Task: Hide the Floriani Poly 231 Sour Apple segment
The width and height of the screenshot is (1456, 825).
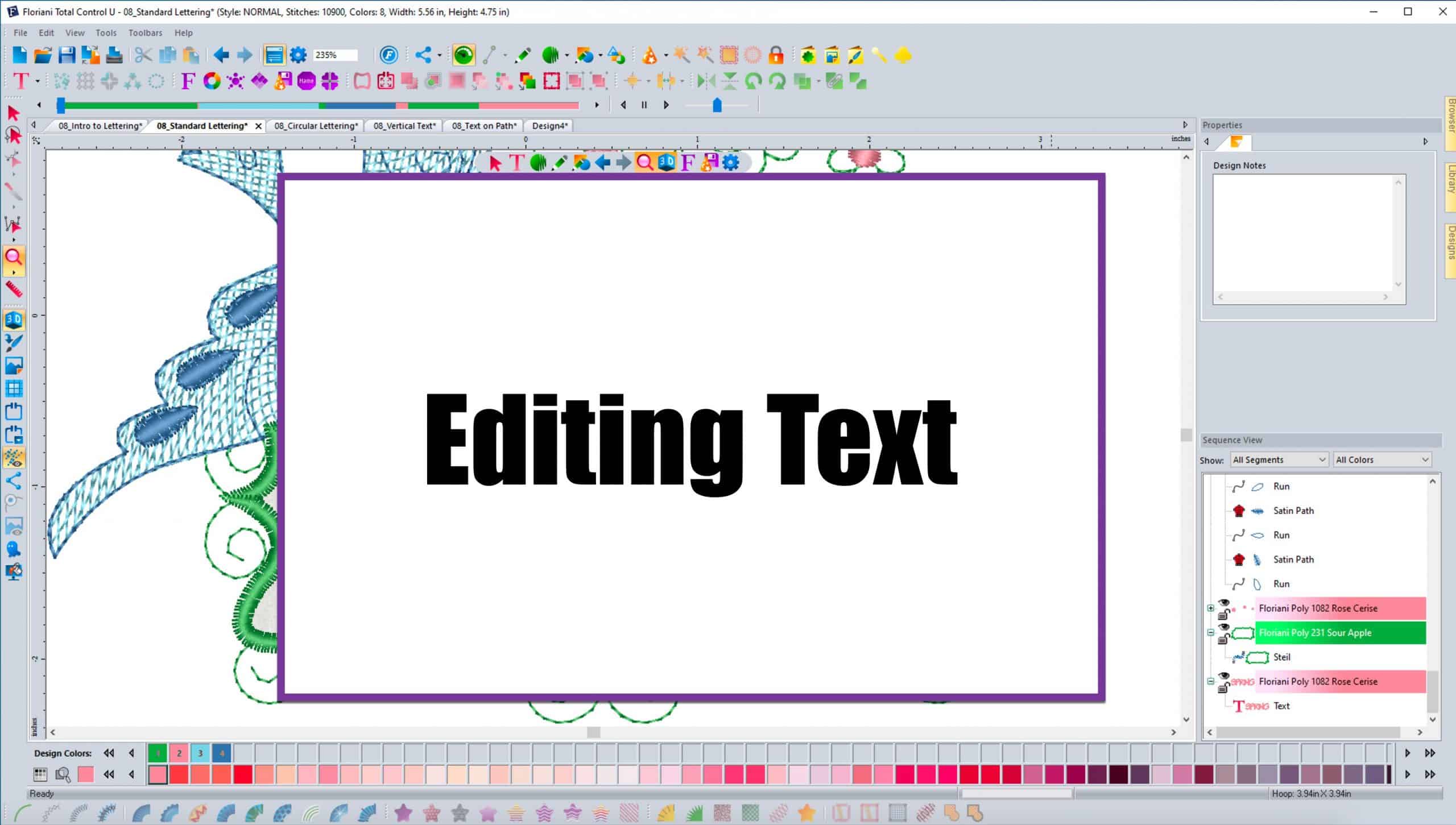Action: pos(1224,628)
